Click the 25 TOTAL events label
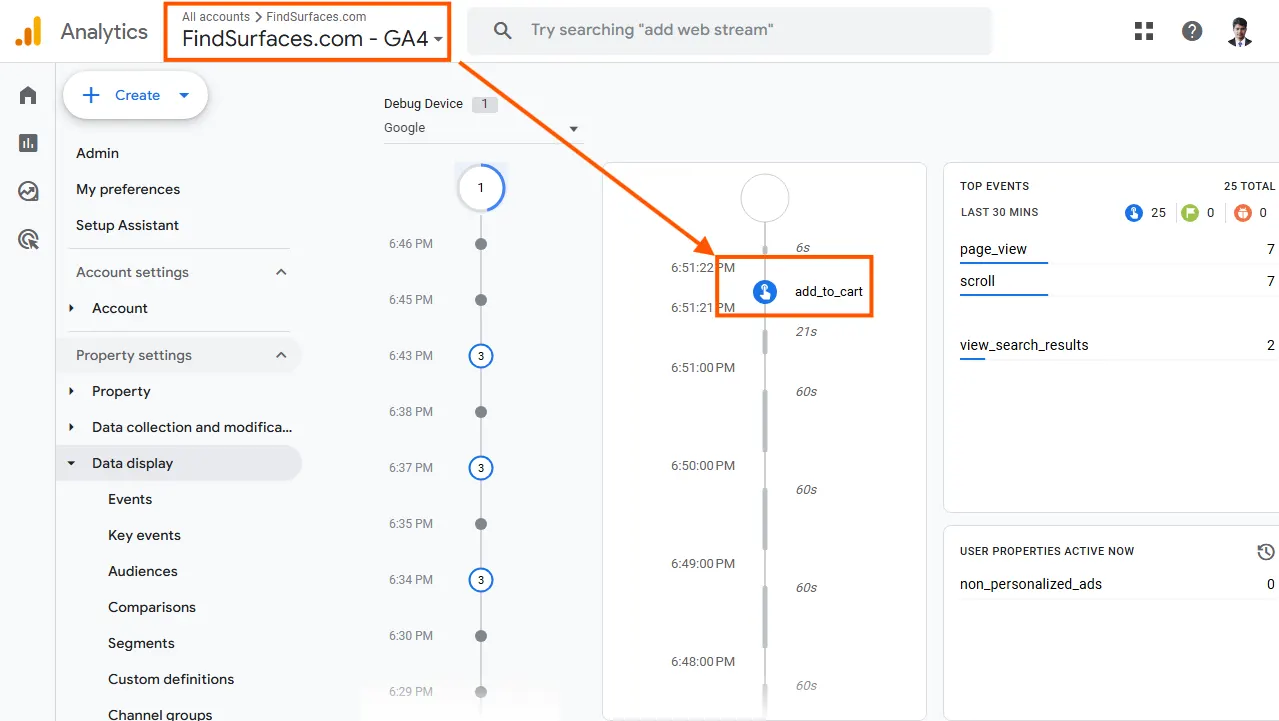Image resolution: width=1279 pixels, height=721 pixels. [x=1249, y=186]
